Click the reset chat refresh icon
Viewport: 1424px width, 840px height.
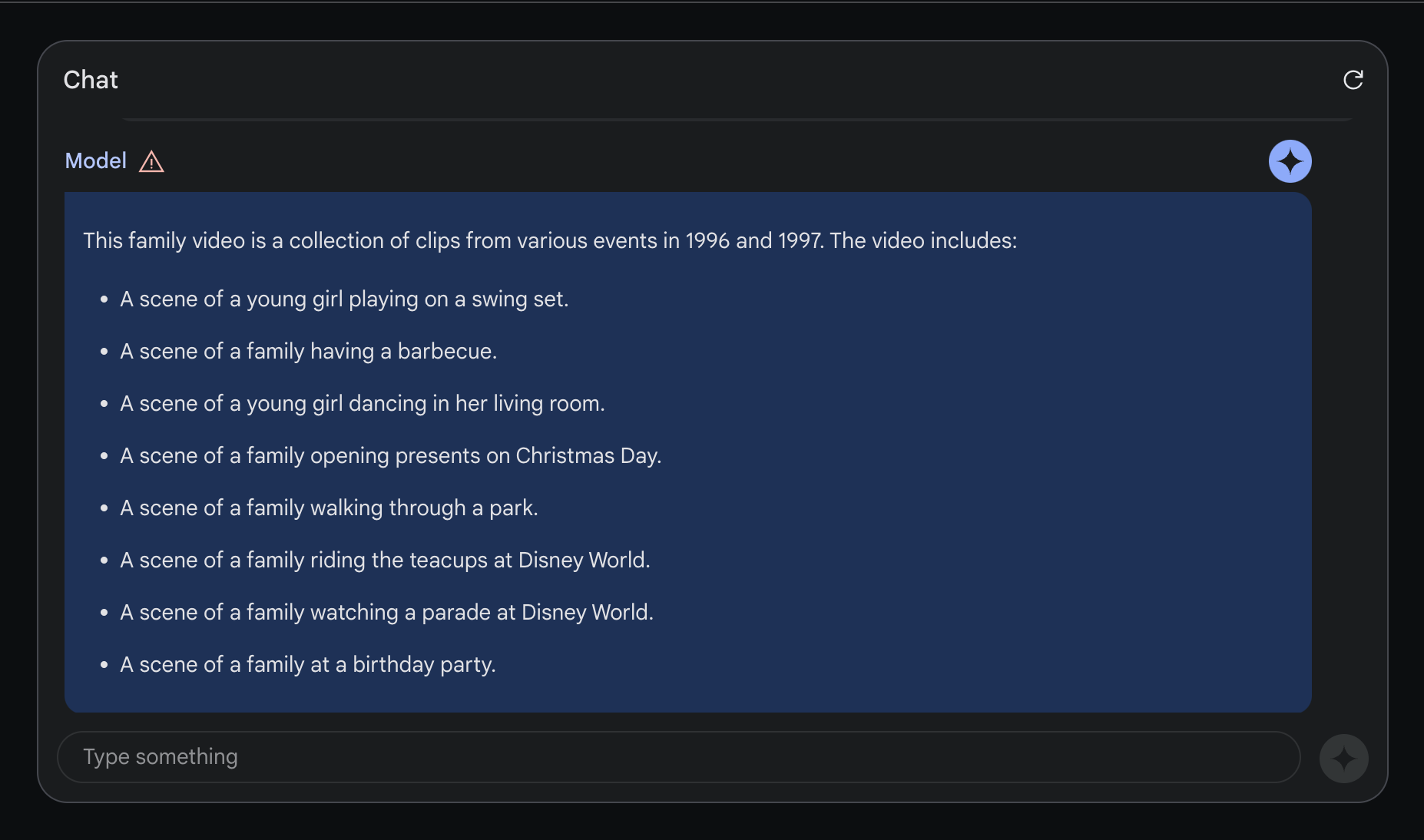1353,80
